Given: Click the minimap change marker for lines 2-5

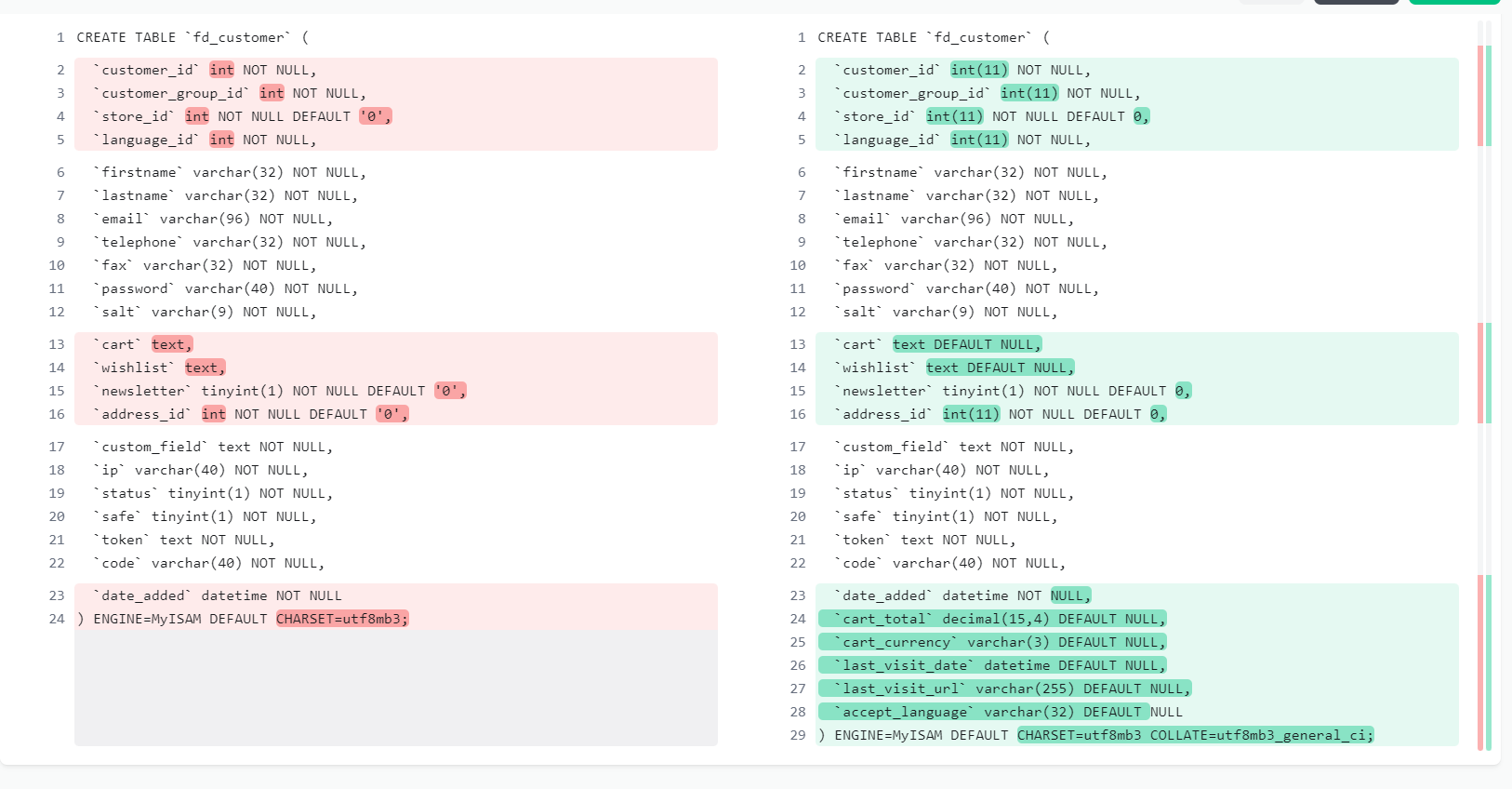Looking at the screenshot, I should pos(1484,96).
